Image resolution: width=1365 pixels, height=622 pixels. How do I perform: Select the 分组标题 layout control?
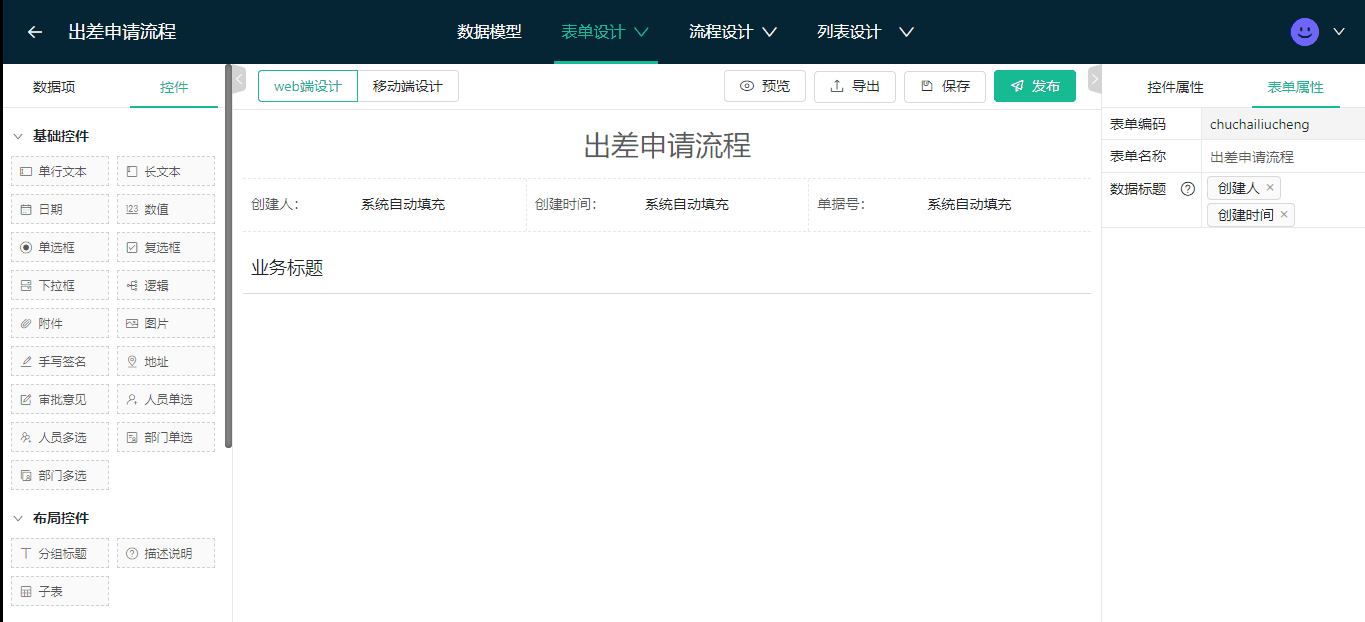point(60,553)
